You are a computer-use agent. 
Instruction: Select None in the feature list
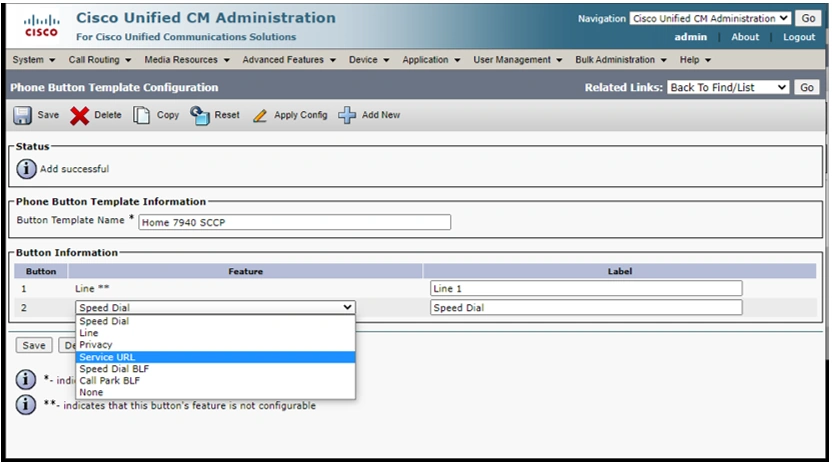(215, 392)
